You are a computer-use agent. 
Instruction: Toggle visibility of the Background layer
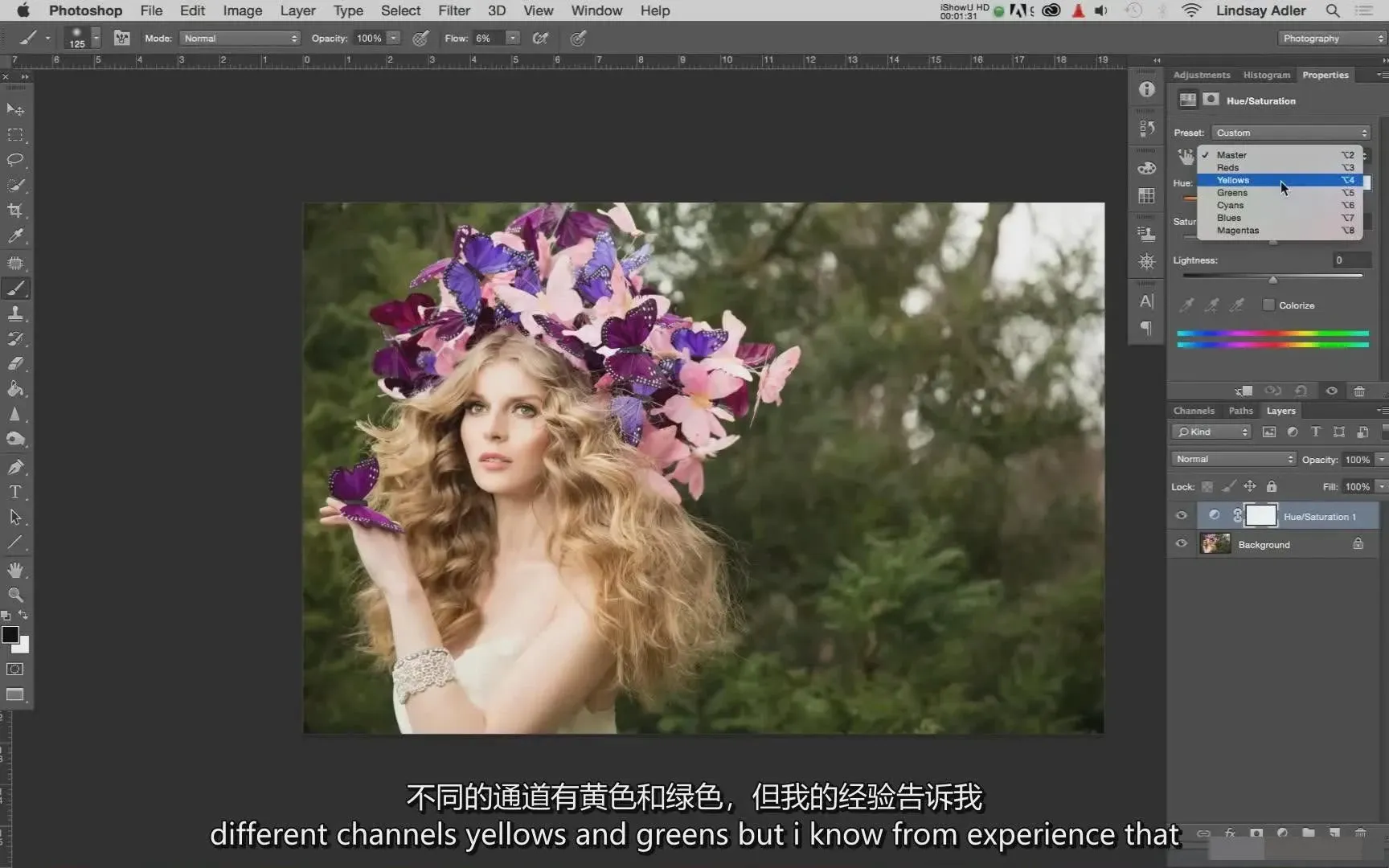pyautogui.click(x=1181, y=544)
